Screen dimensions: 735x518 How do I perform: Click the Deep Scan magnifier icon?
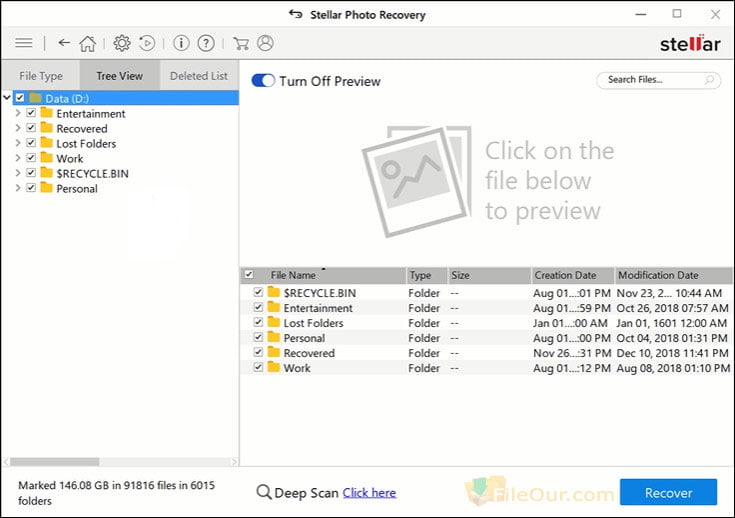coord(263,492)
